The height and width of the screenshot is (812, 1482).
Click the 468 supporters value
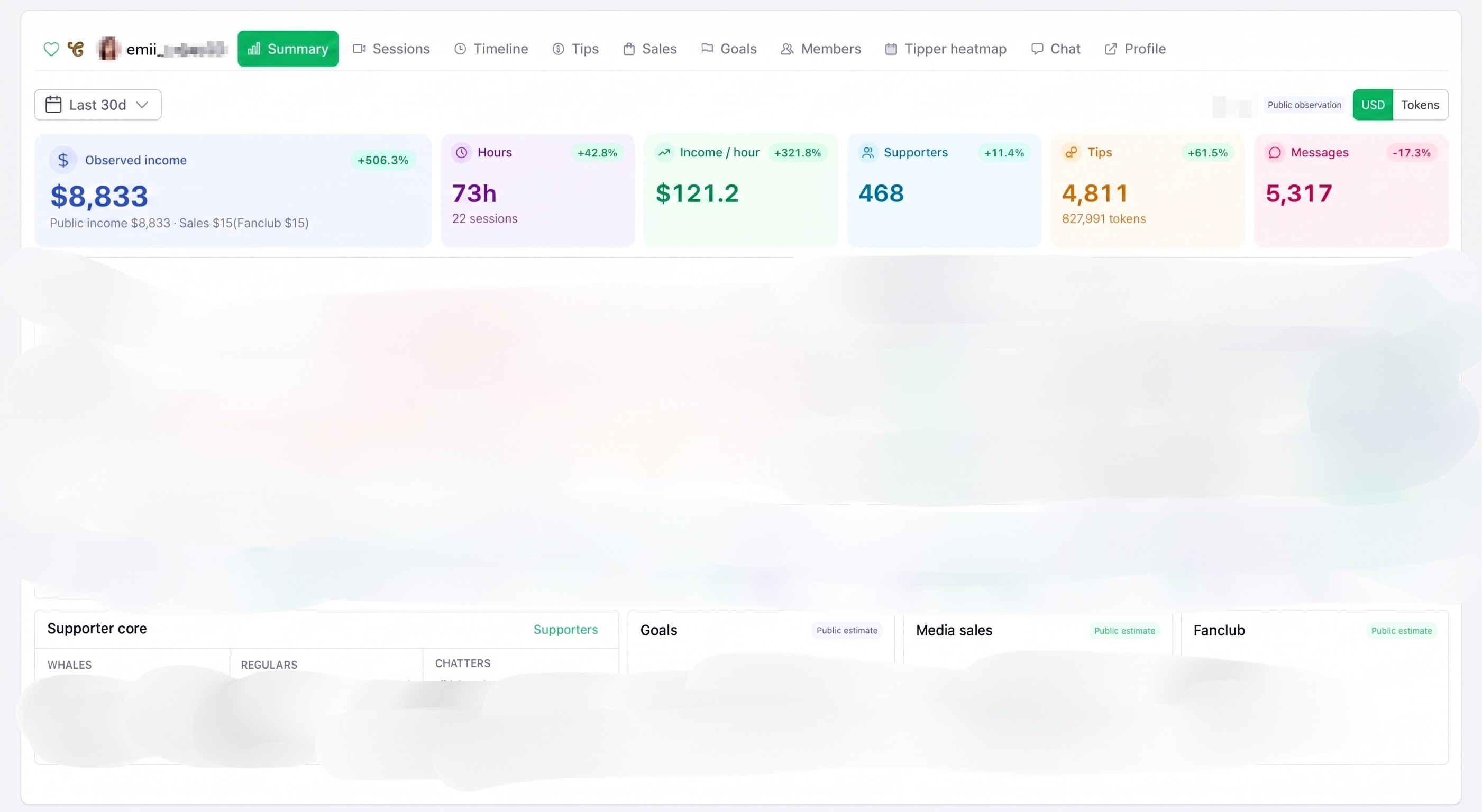coord(881,193)
